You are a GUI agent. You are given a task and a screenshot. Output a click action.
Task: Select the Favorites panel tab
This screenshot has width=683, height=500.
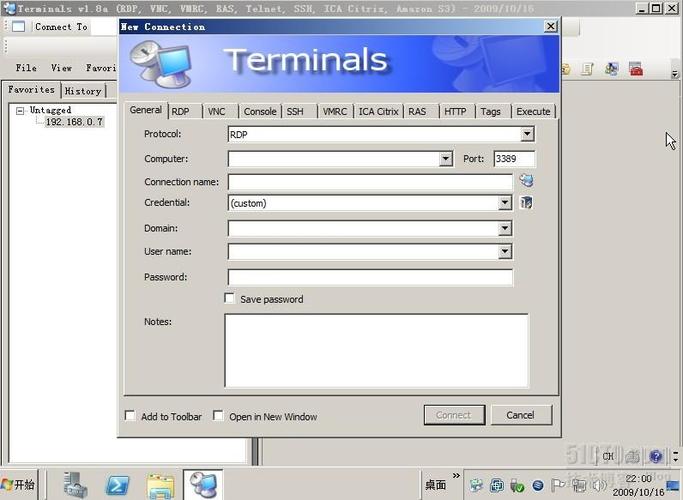pos(31,90)
